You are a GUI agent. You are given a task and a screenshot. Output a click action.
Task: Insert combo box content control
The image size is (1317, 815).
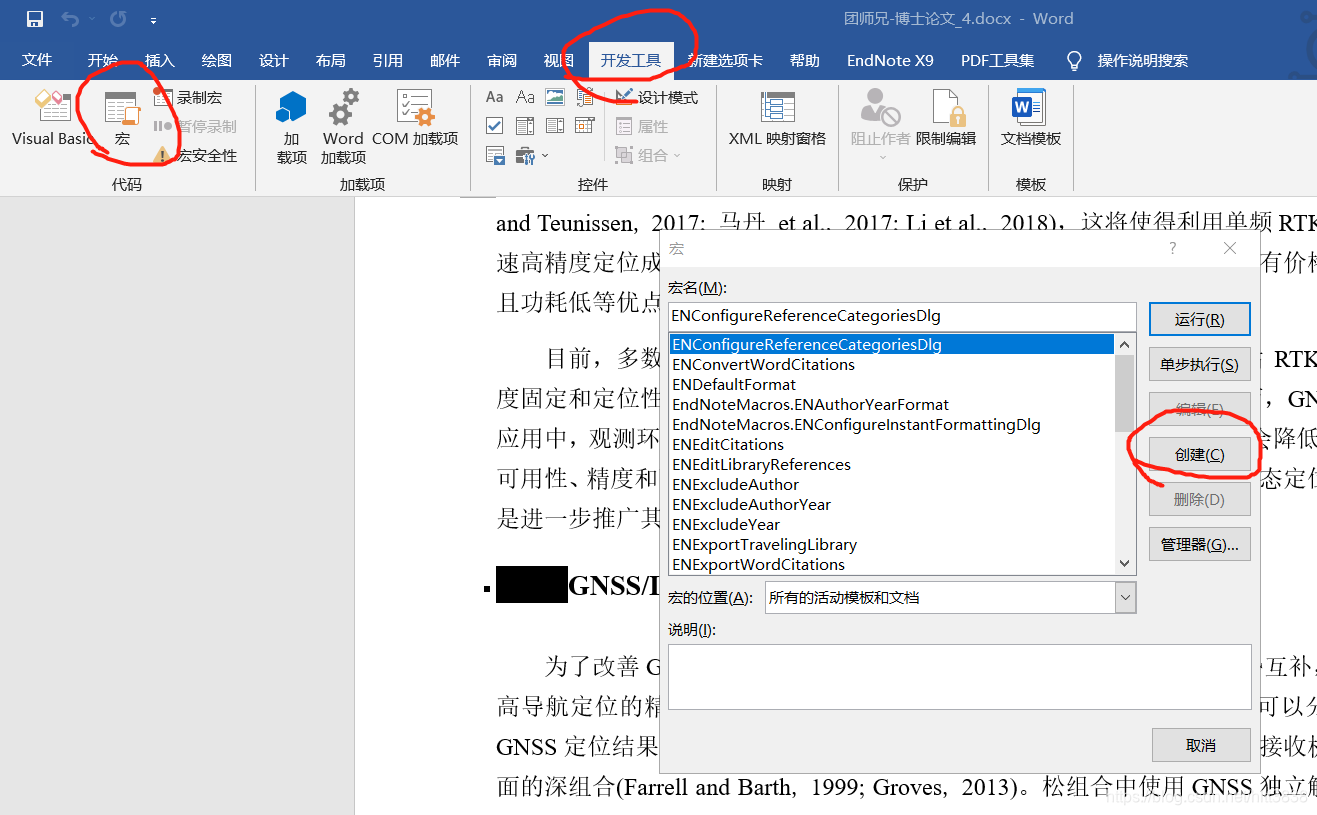pyautogui.click(x=525, y=126)
